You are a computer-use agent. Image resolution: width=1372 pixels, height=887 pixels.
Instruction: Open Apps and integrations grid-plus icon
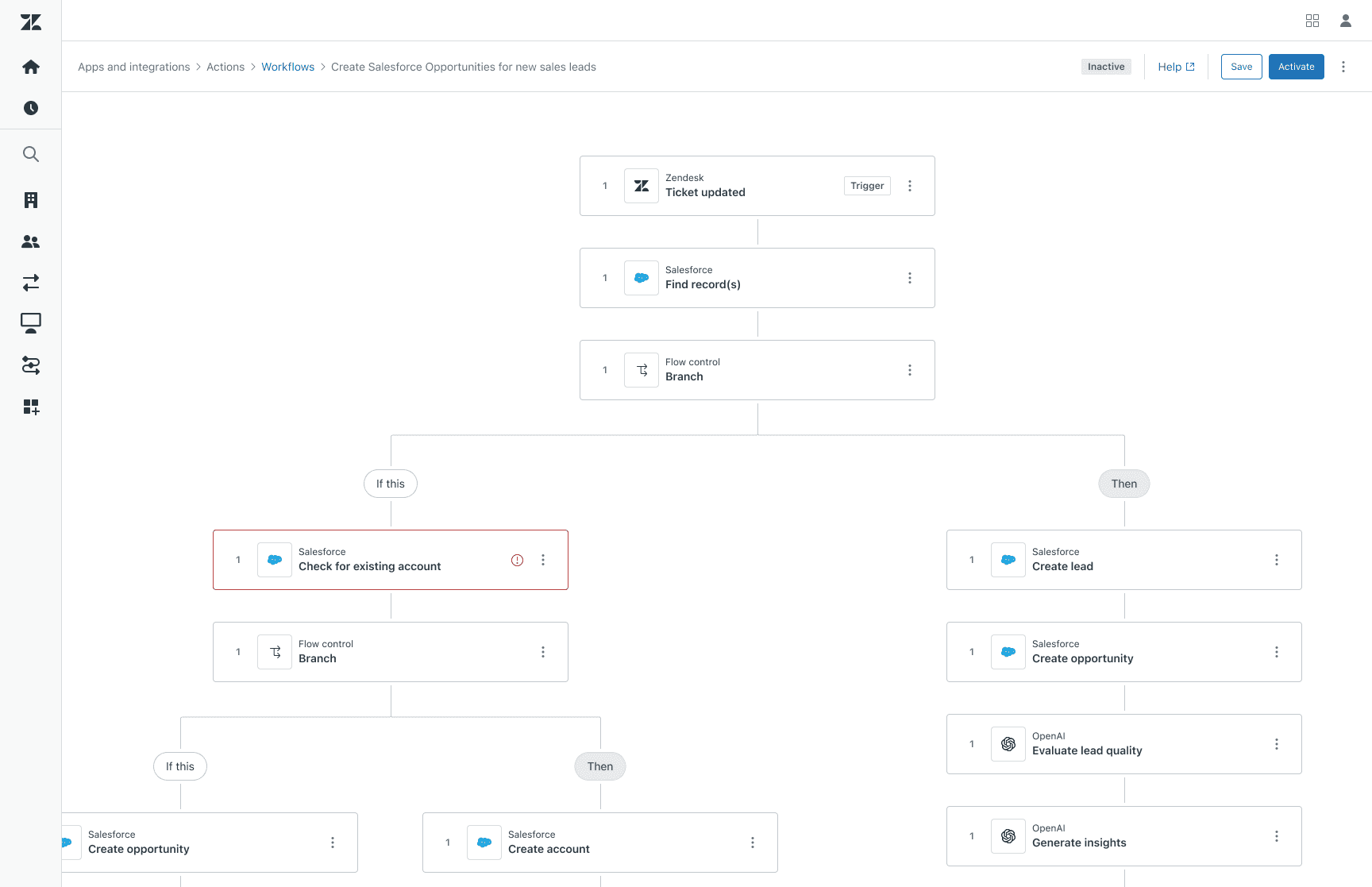click(31, 407)
